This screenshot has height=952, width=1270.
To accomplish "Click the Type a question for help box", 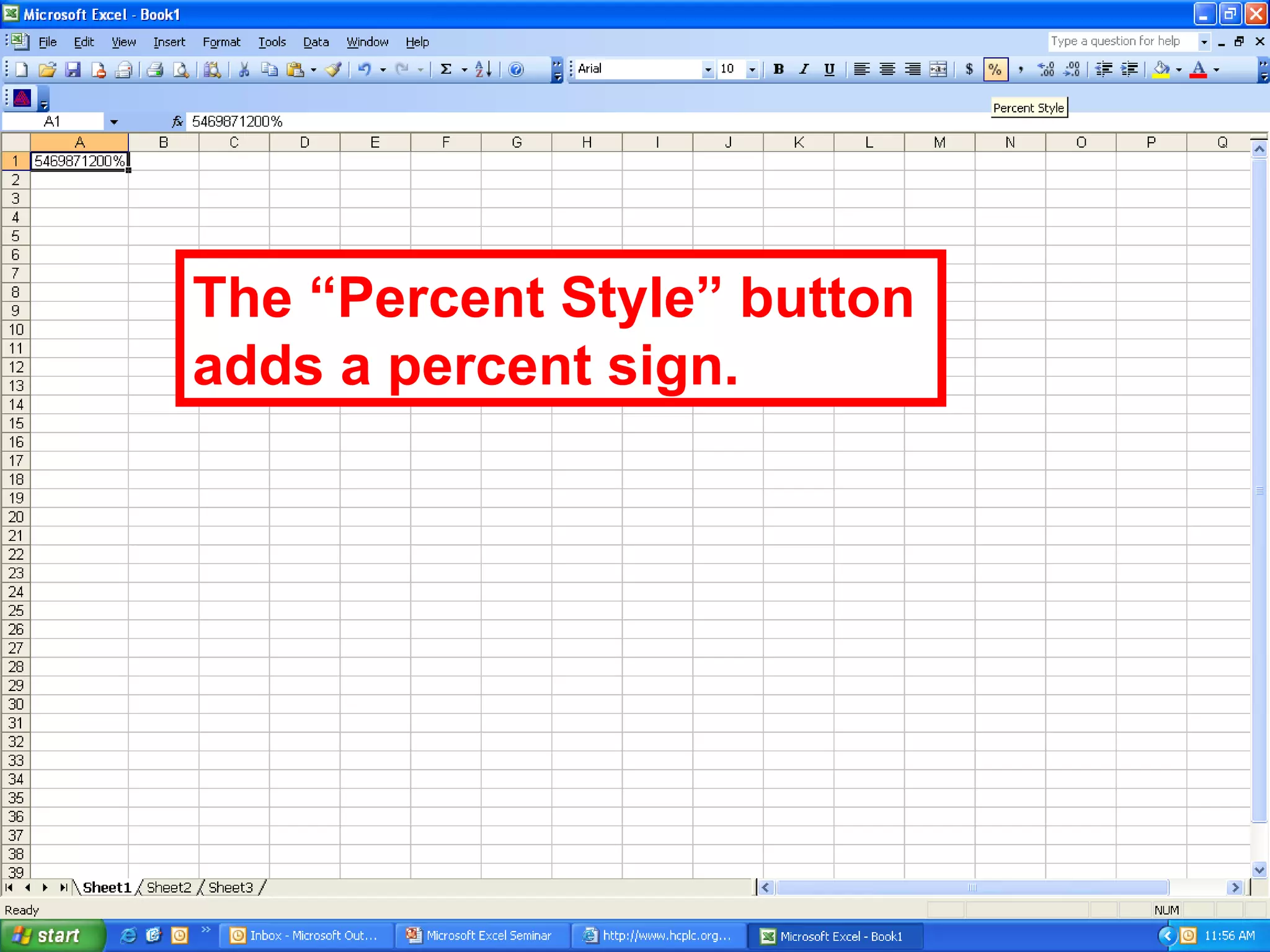I will click(x=1122, y=42).
